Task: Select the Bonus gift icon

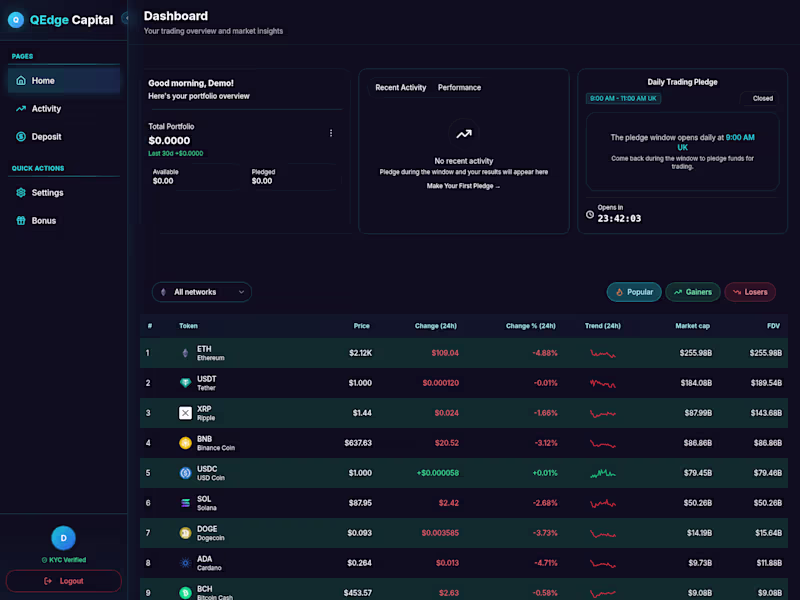Action: click(21, 220)
